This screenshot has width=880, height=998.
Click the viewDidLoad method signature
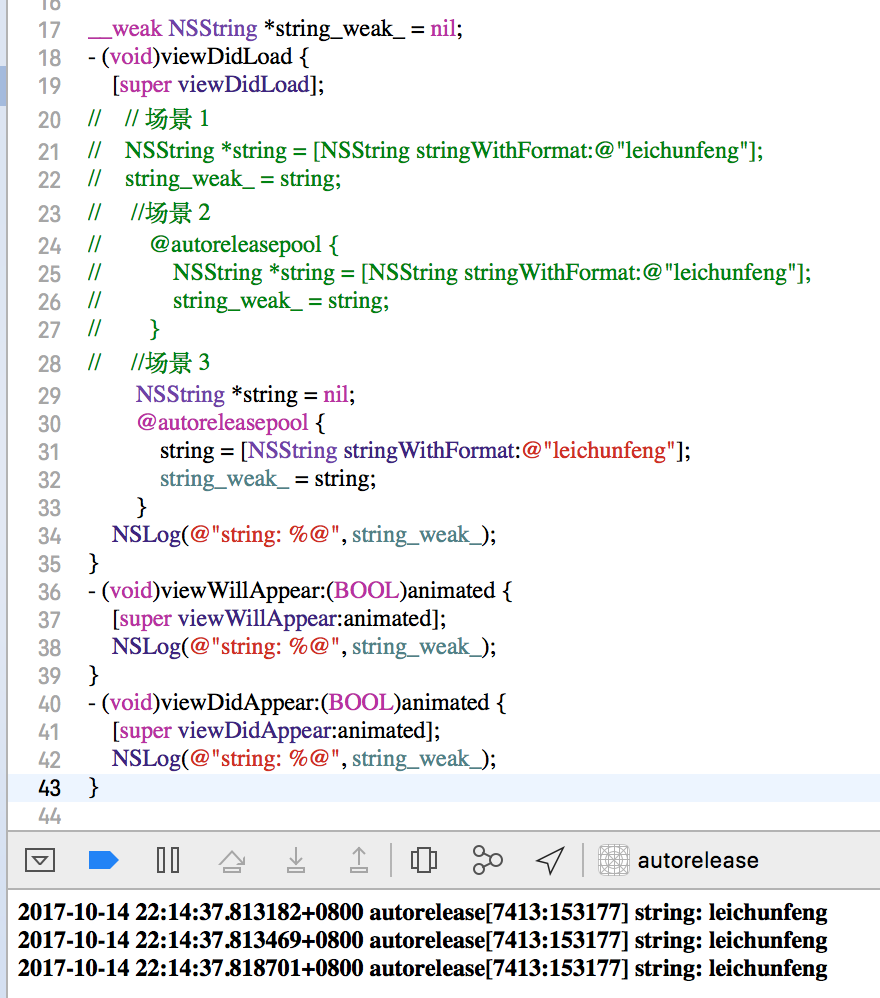tap(199, 57)
